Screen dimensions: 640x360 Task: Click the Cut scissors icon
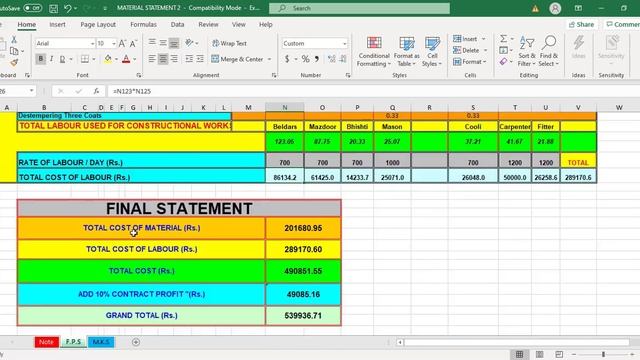click(x=14, y=40)
